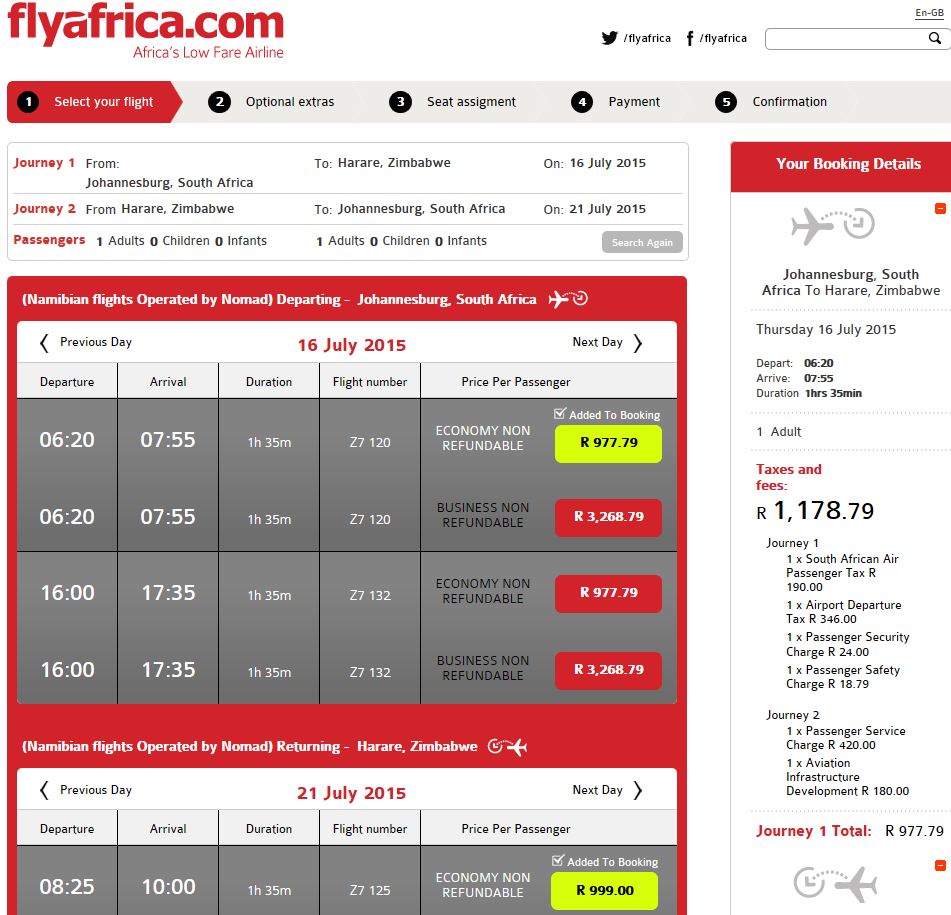Go to previous day from 21 July 2015

[86, 790]
